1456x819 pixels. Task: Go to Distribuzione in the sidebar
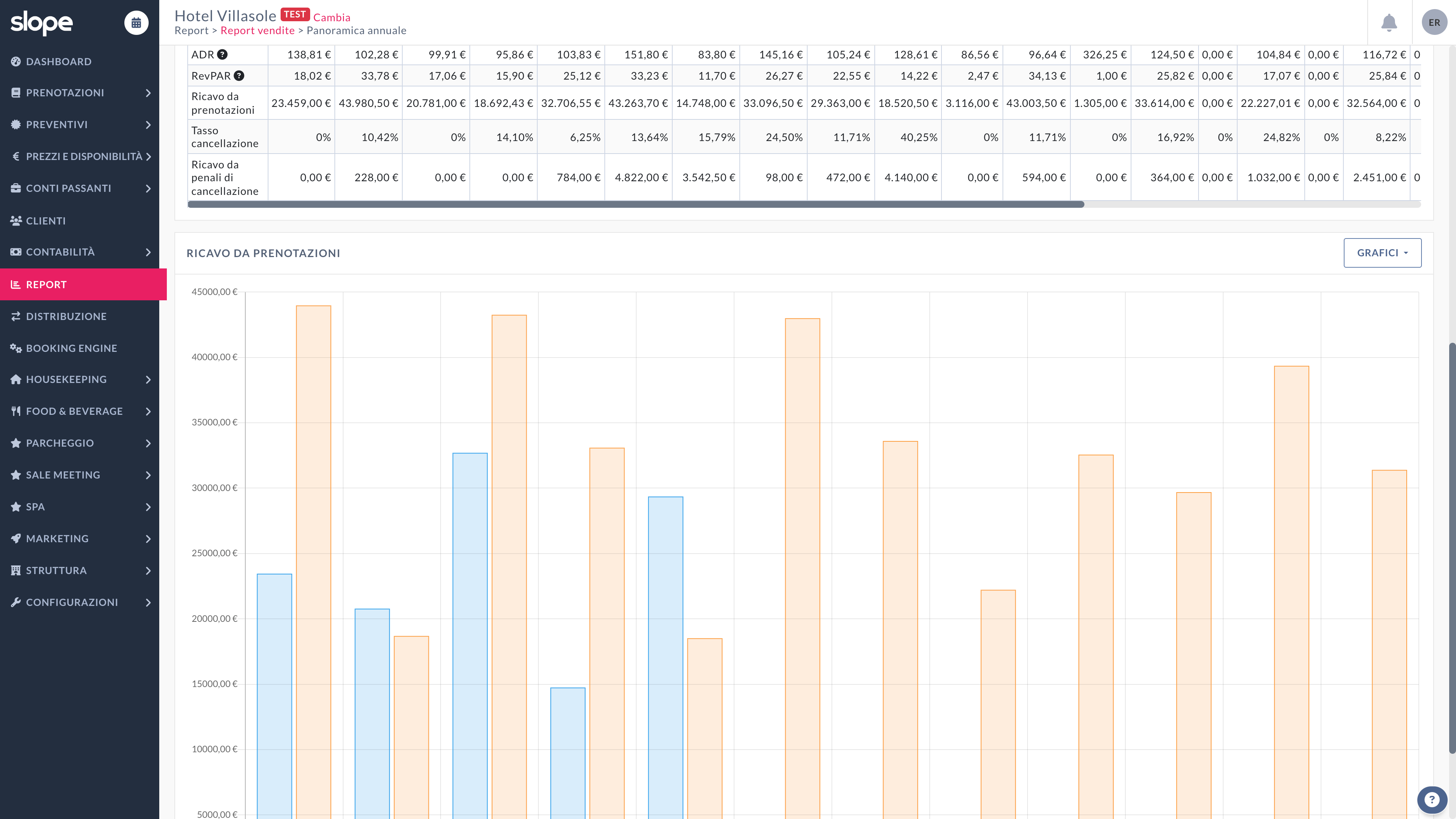coord(66,317)
